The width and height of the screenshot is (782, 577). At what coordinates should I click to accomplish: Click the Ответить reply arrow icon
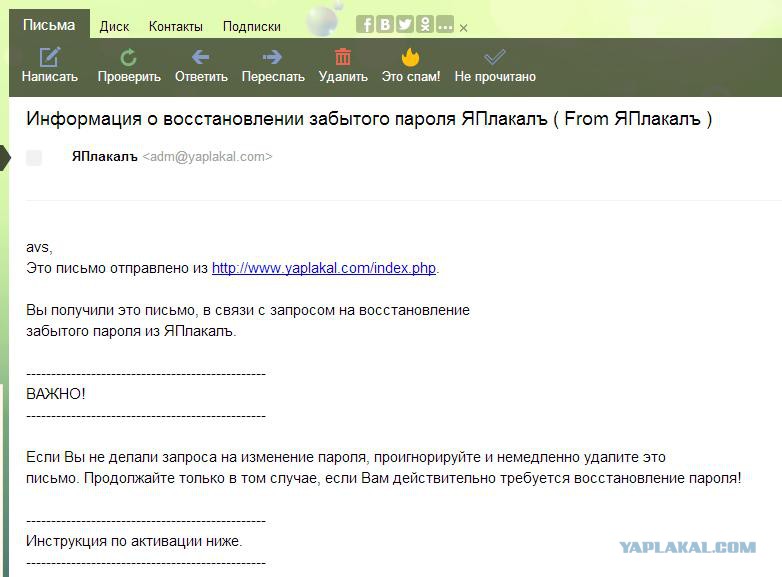200,57
